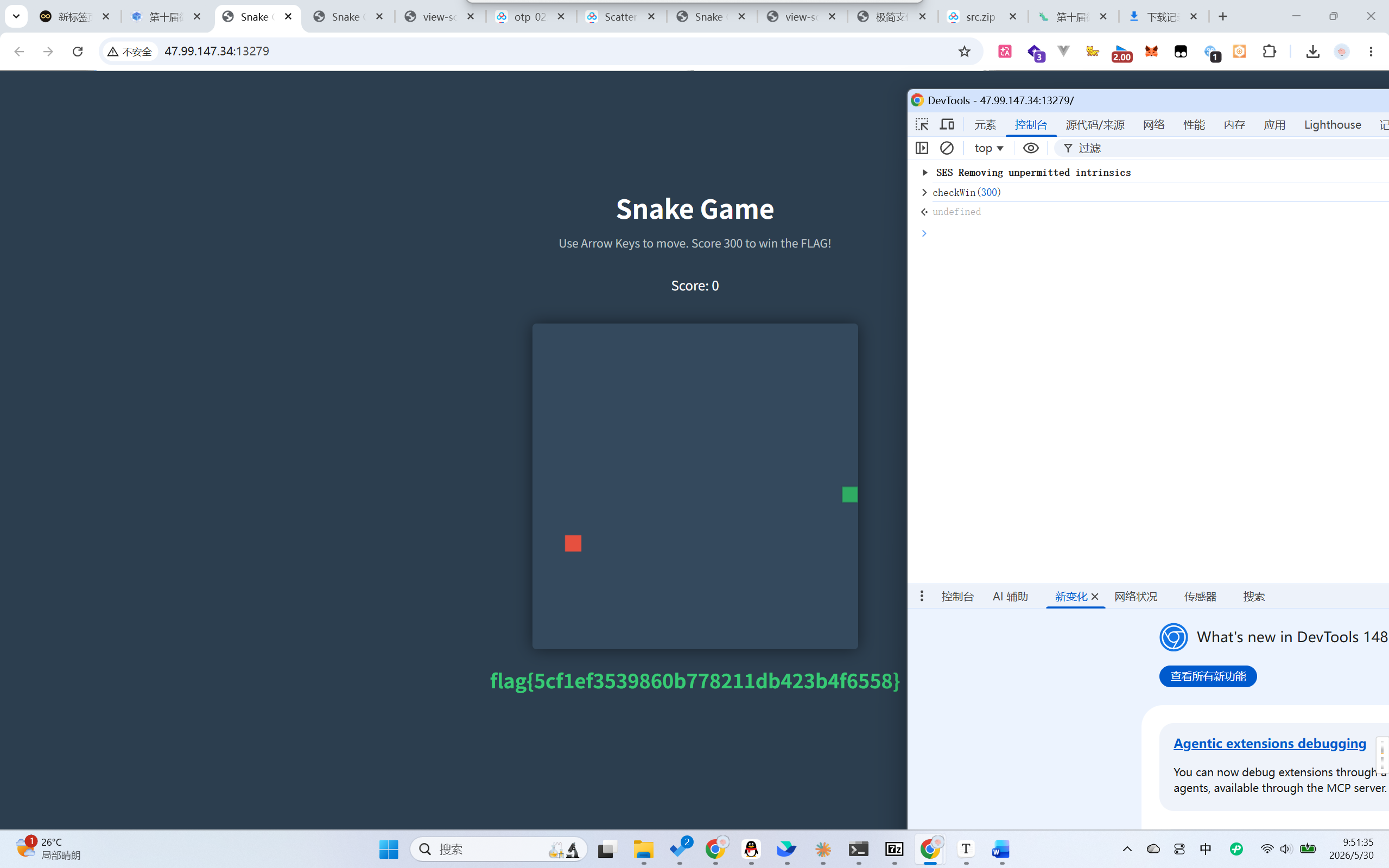Viewport: 1389px width, 868px height.
Task: Open the 7-Zip taskbar icon
Action: [x=894, y=849]
